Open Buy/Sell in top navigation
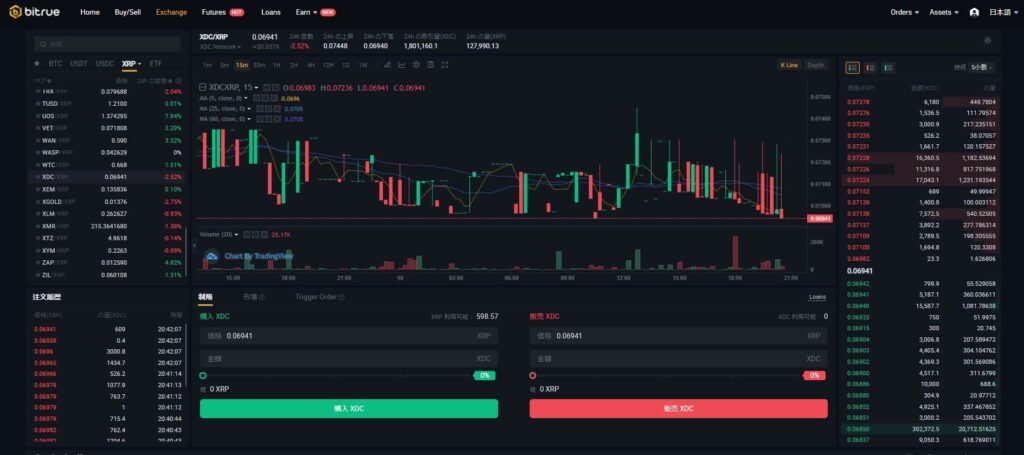This screenshot has height=455, width=1024. pyautogui.click(x=127, y=12)
